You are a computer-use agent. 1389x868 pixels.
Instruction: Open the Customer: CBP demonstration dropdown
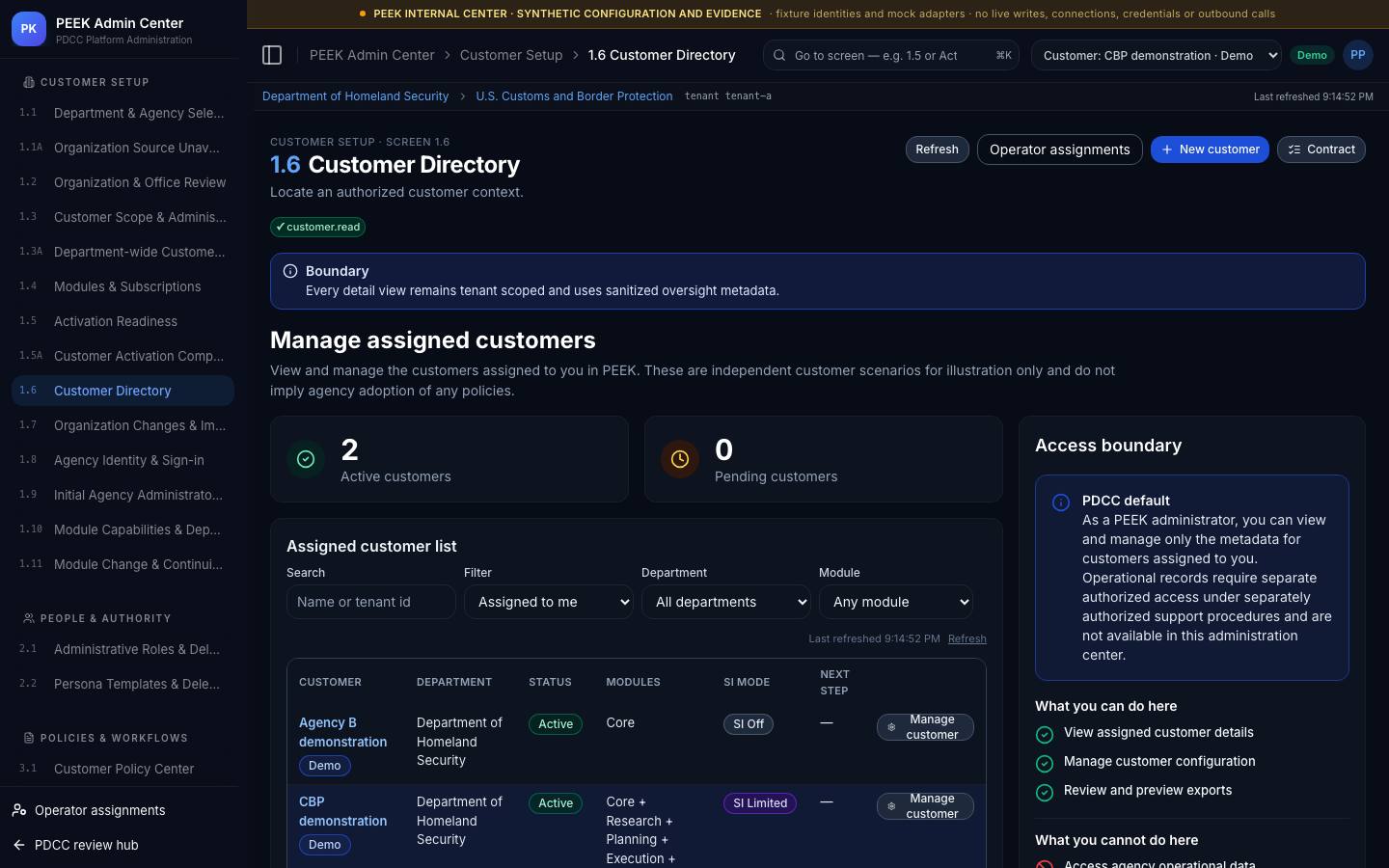[1157, 55]
